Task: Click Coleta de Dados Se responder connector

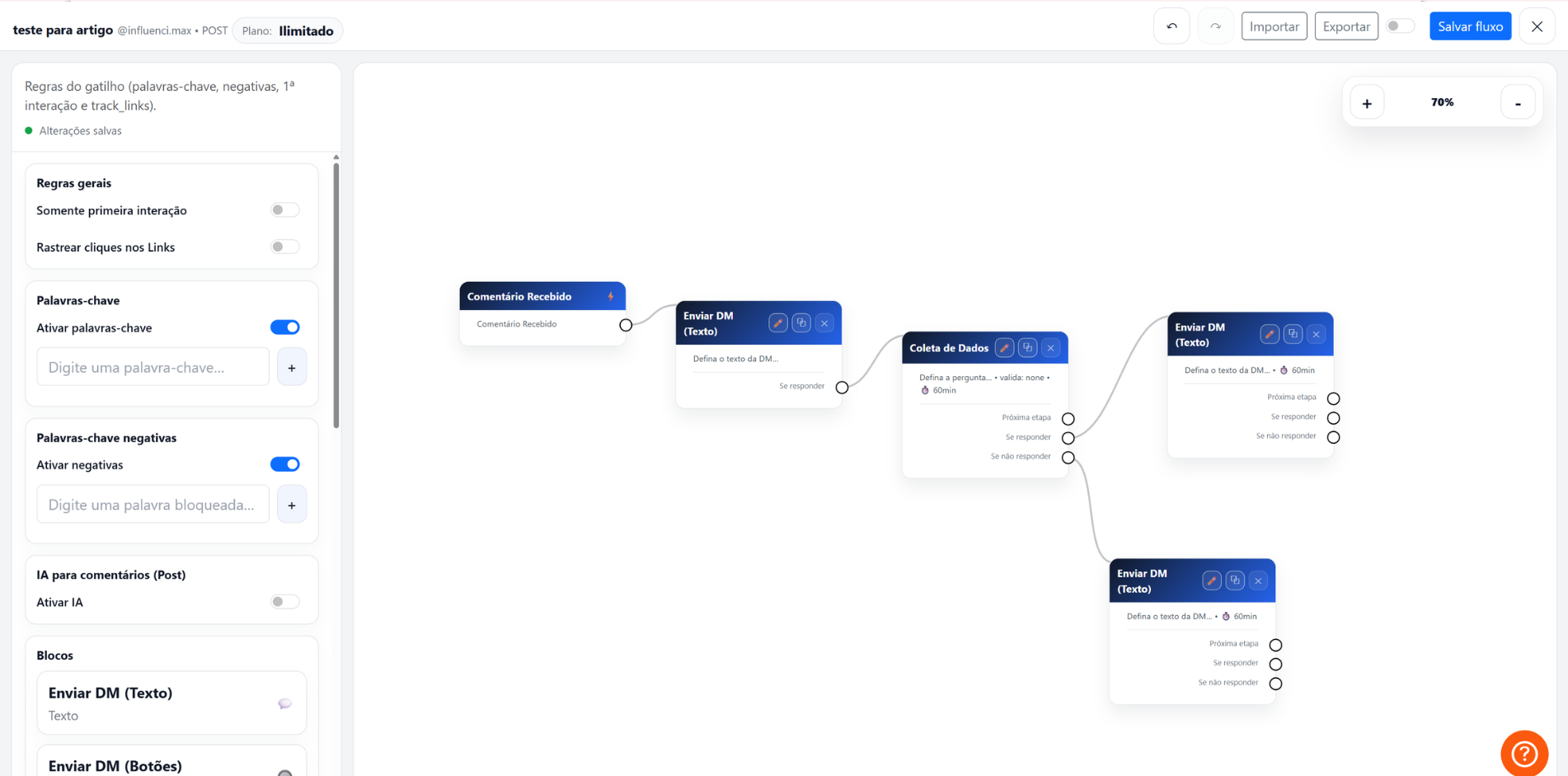Action: [x=1068, y=438]
